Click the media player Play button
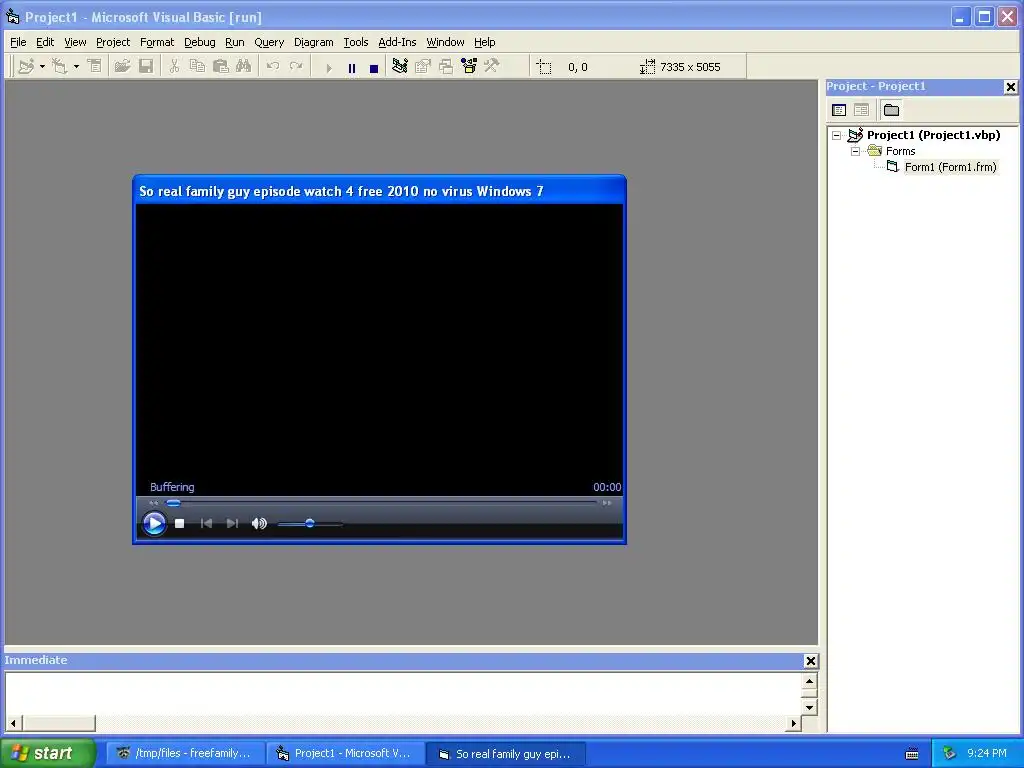This screenshot has height=768, width=1024. 154,523
